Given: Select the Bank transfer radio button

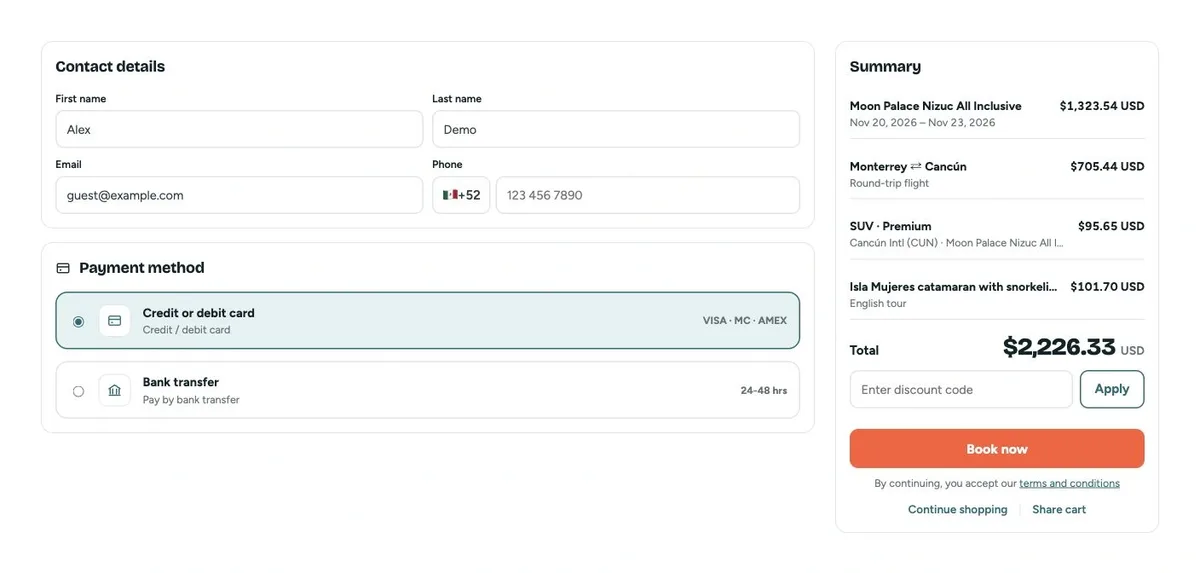Looking at the screenshot, I should 78,391.
